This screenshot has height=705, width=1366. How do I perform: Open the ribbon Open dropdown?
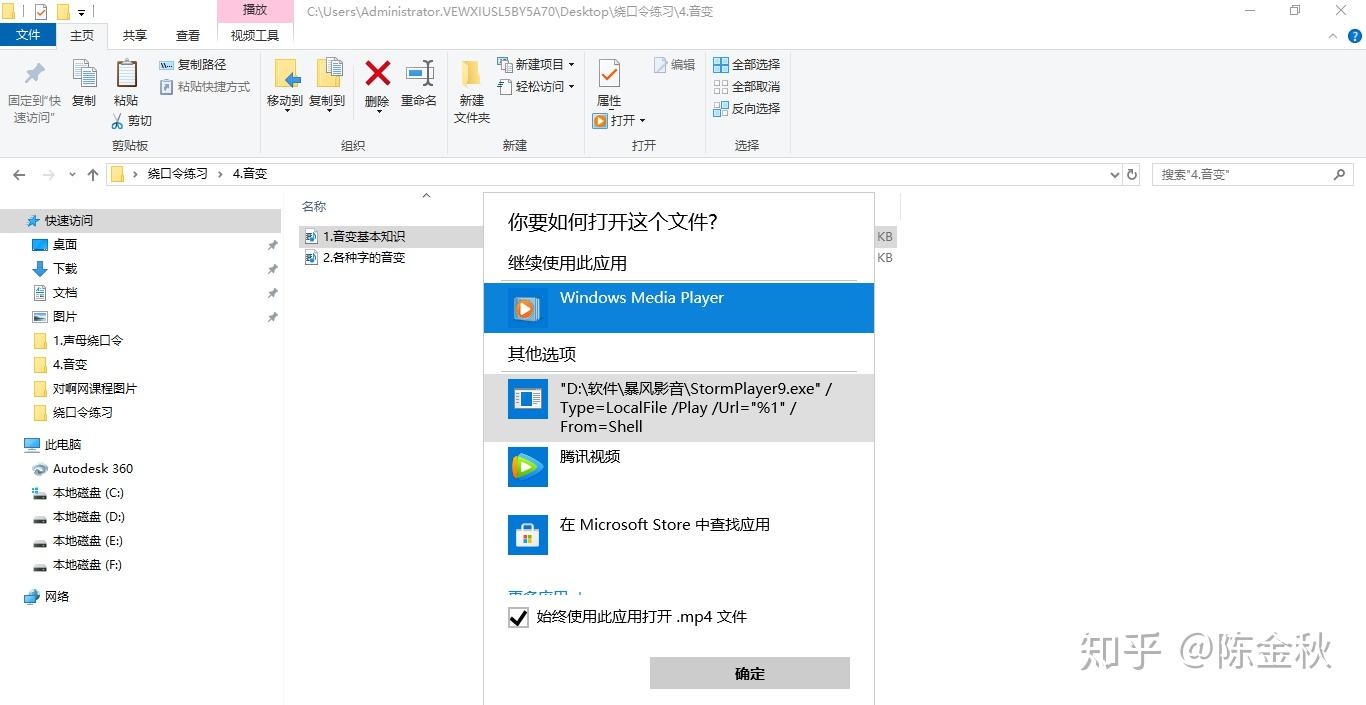pos(620,121)
